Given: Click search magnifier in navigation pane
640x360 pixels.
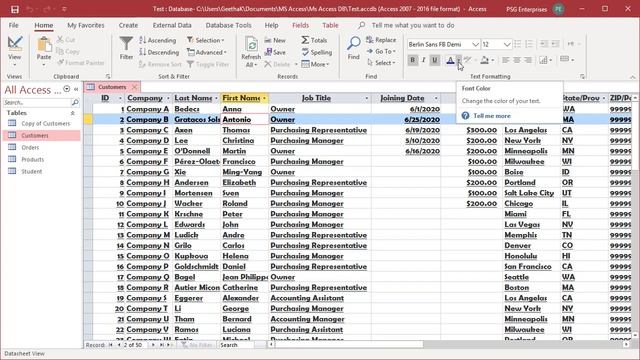Looking at the screenshot, I should tap(75, 102).
